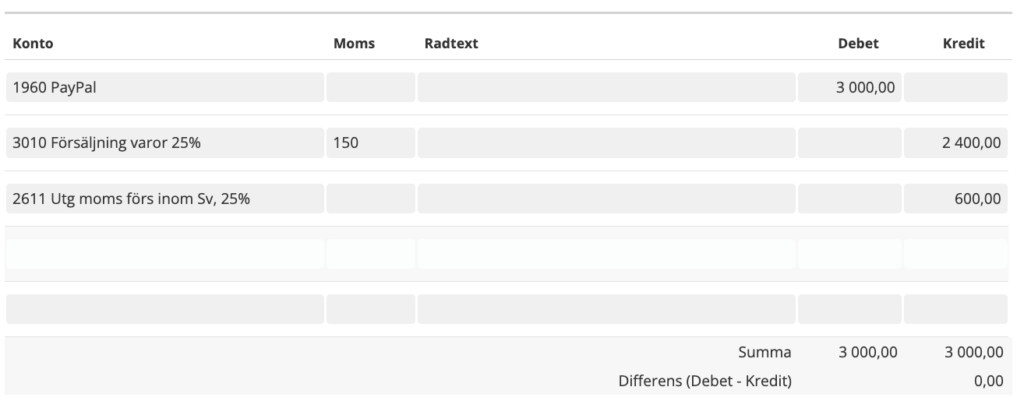Select the Kredit field showing 600,00
The height and width of the screenshot is (408, 1024).
(x=955, y=198)
